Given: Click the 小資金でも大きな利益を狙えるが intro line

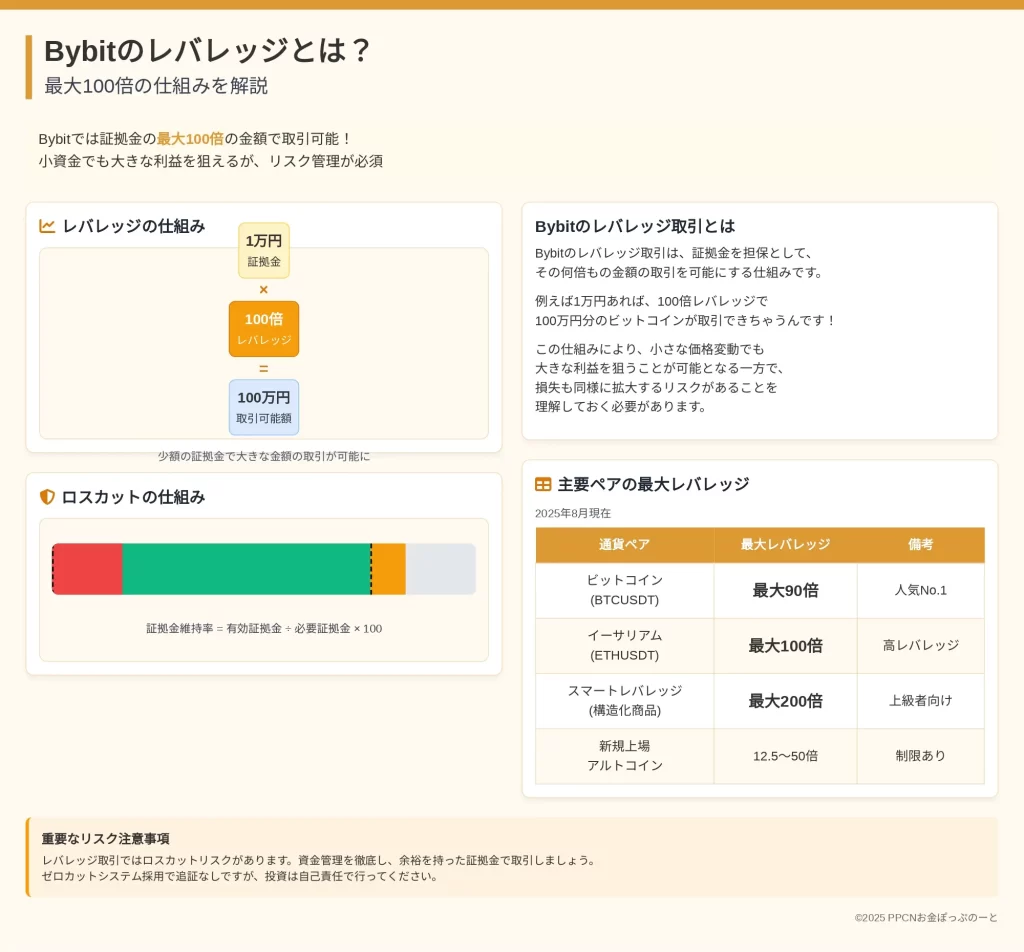Looking at the screenshot, I should pos(211,161).
